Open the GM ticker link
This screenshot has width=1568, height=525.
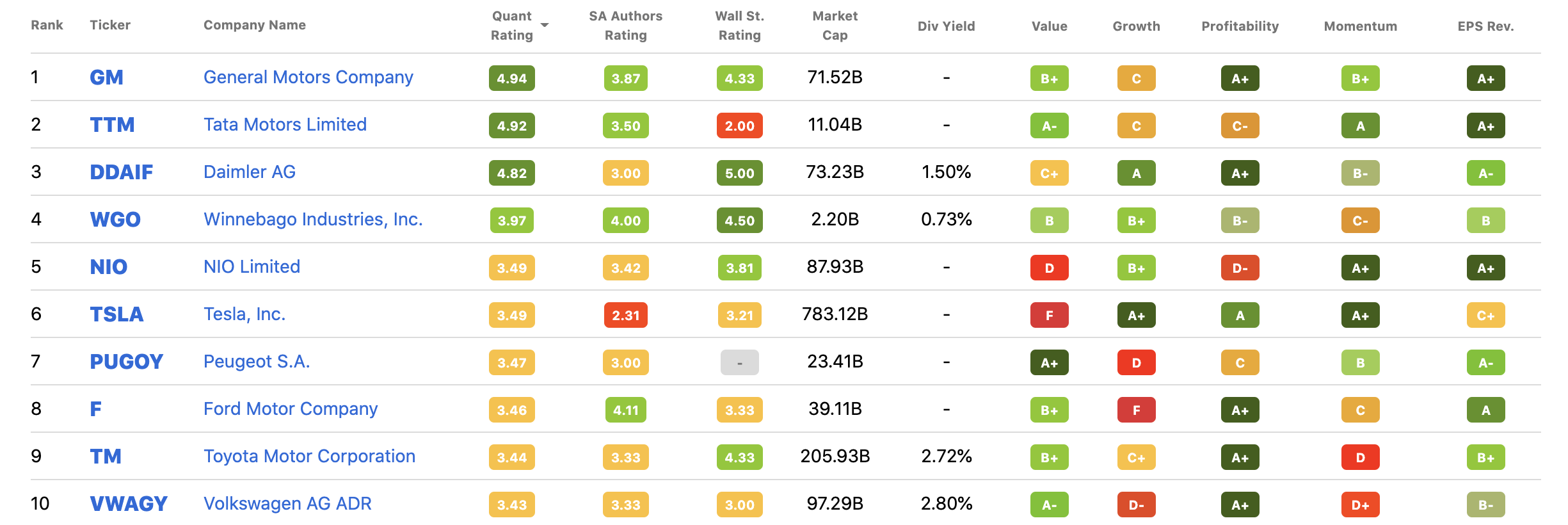click(106, 77)
